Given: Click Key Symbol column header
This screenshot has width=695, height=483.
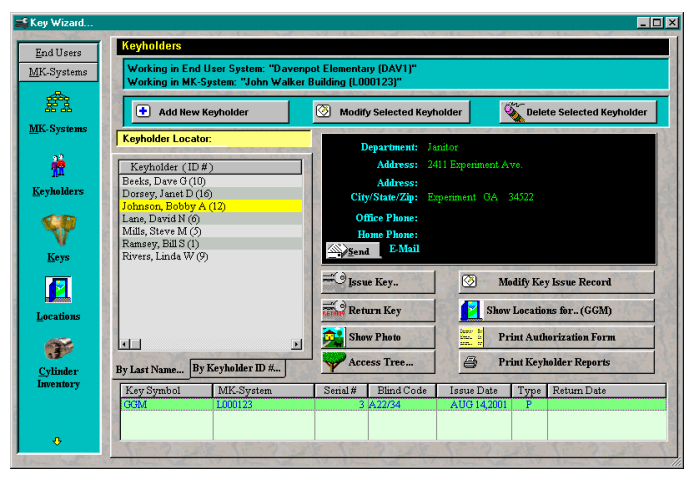Looking at the screenshot, I should 167,390.
